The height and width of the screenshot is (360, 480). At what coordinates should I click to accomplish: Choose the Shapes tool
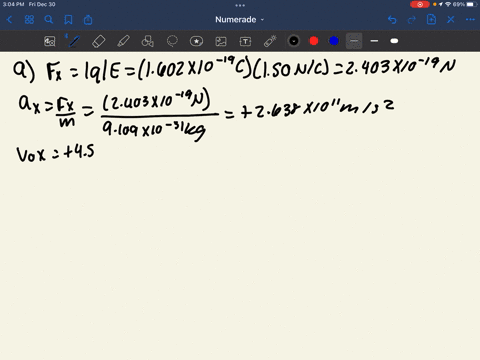(148, 41)
